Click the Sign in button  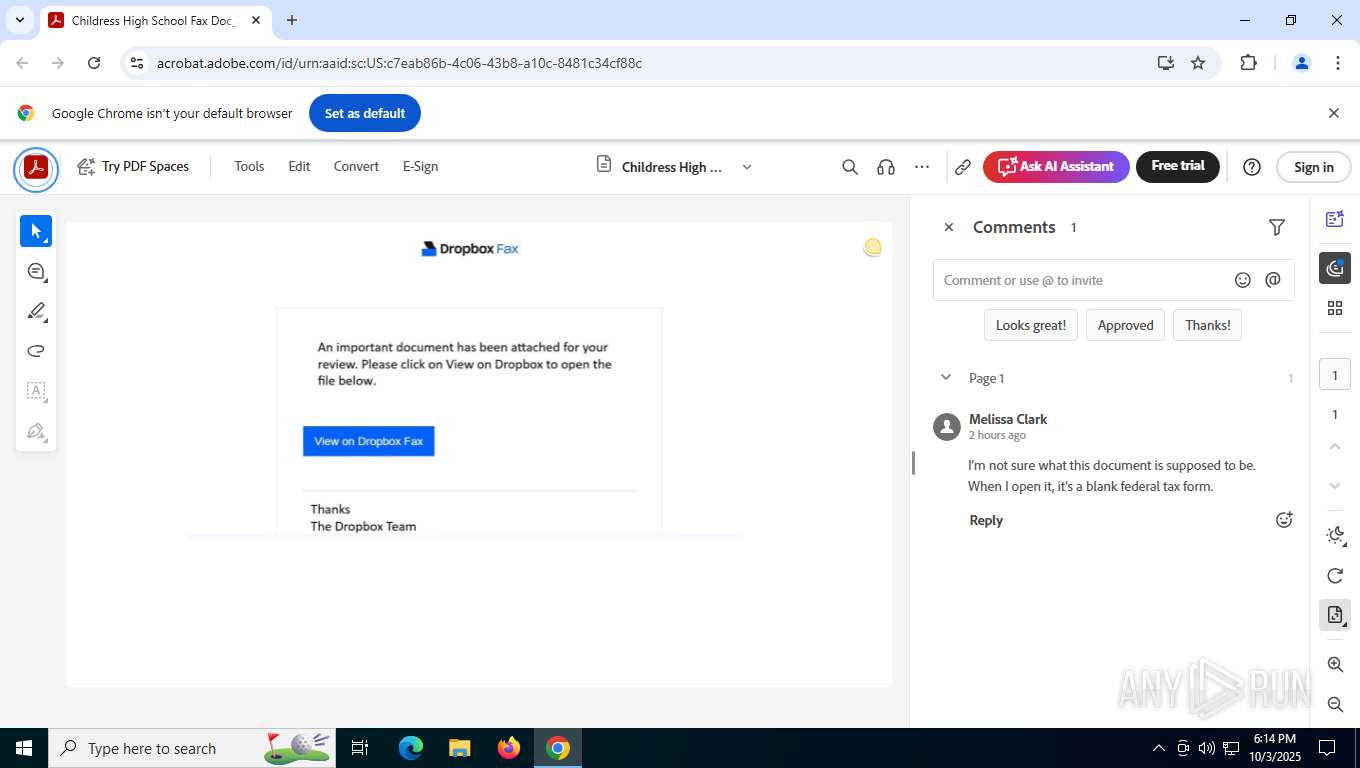pyautogui.click(x=1313, y=167)
